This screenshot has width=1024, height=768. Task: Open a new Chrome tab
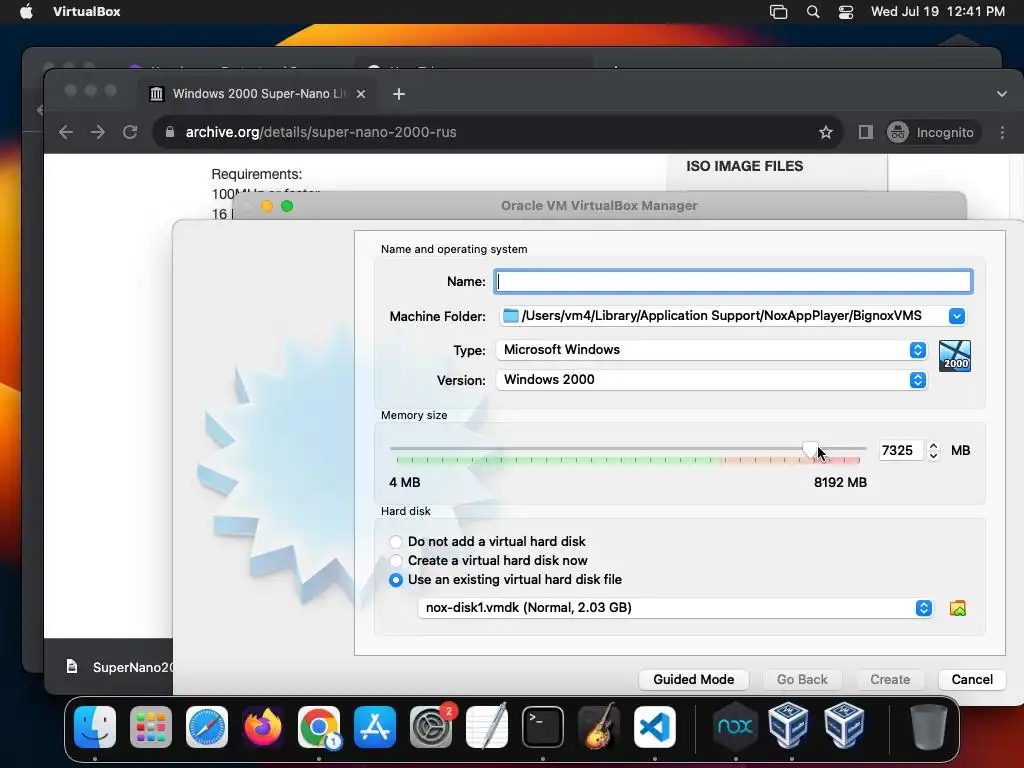coord(399,94)
